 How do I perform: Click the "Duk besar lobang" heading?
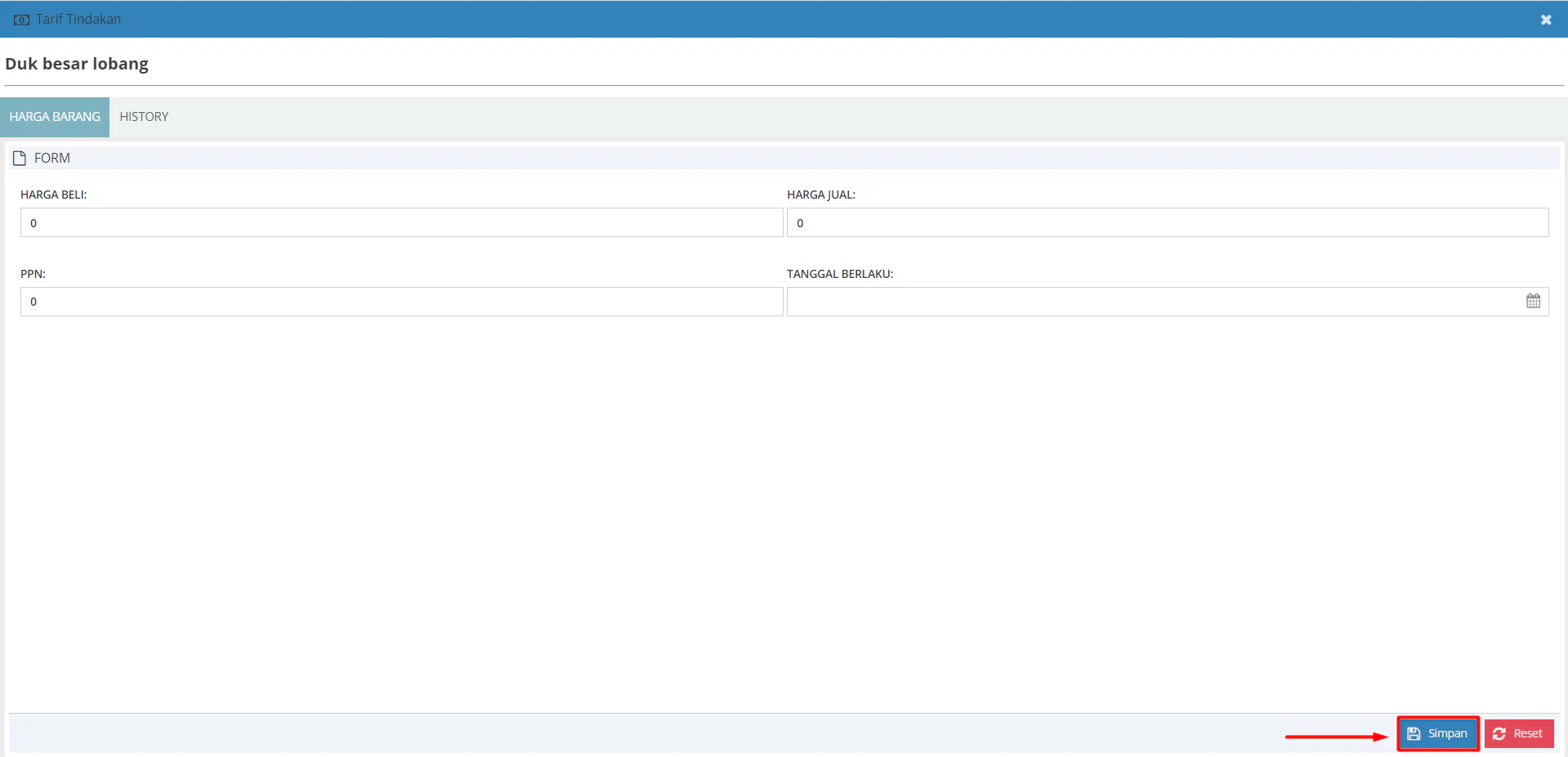pos(77,64)
